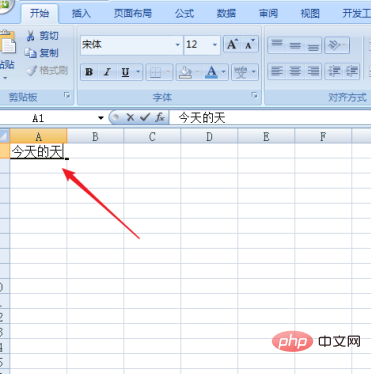
Task: Center text horizontally
Action: point(295,71)
